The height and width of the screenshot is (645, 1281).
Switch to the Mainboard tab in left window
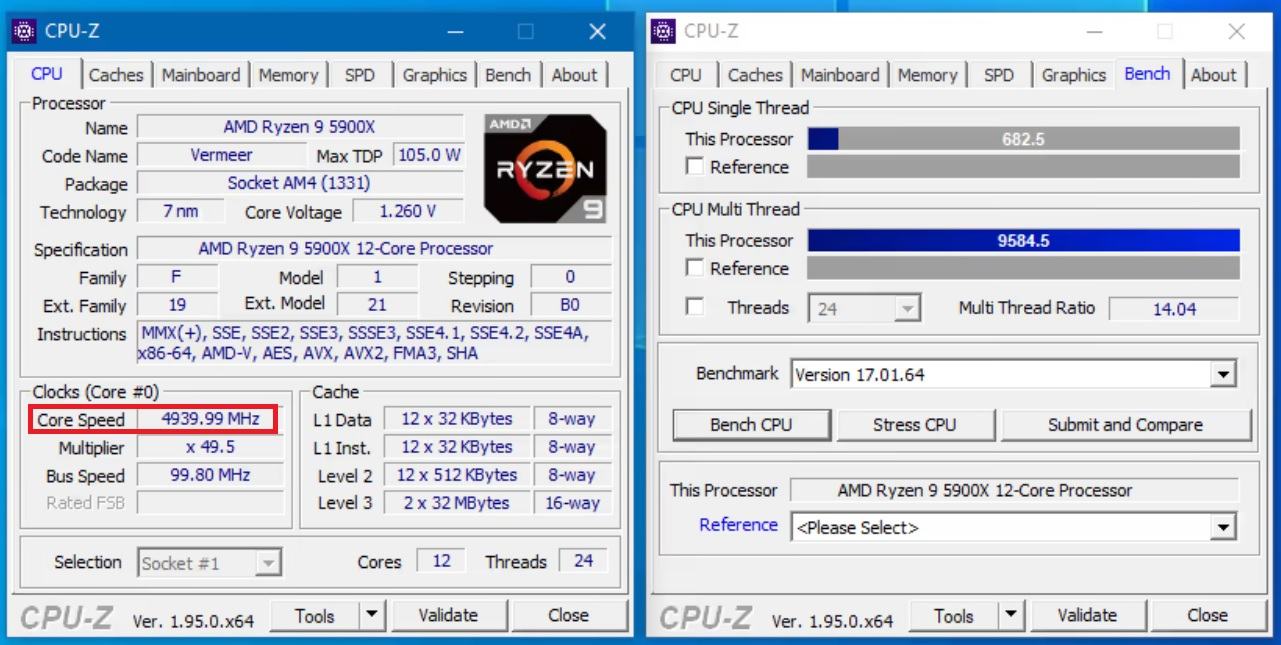(x=201, y=75)
